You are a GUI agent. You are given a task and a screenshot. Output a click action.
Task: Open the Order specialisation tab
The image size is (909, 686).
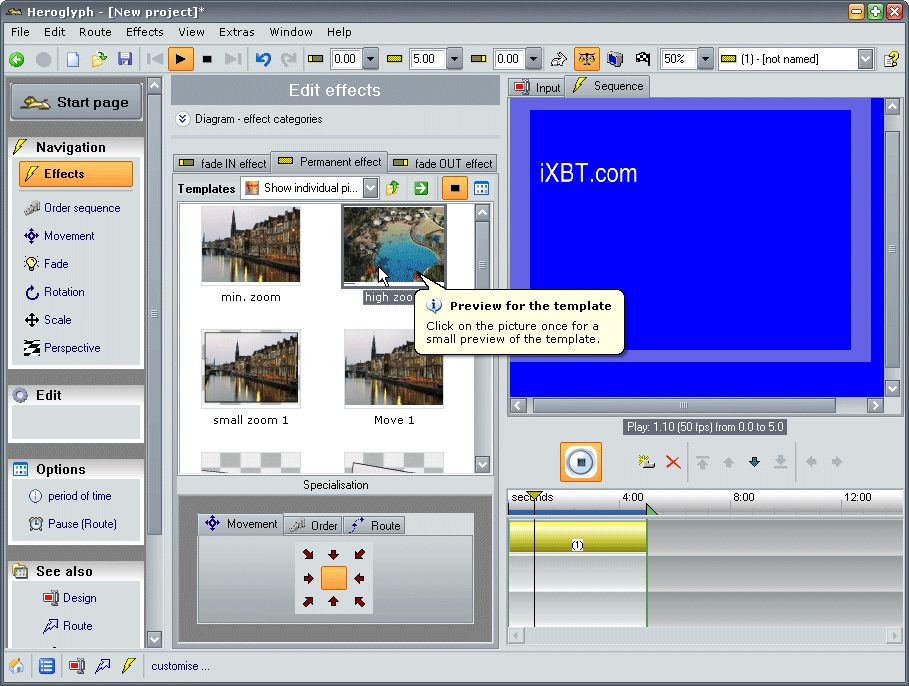click(x=313, y=525)
